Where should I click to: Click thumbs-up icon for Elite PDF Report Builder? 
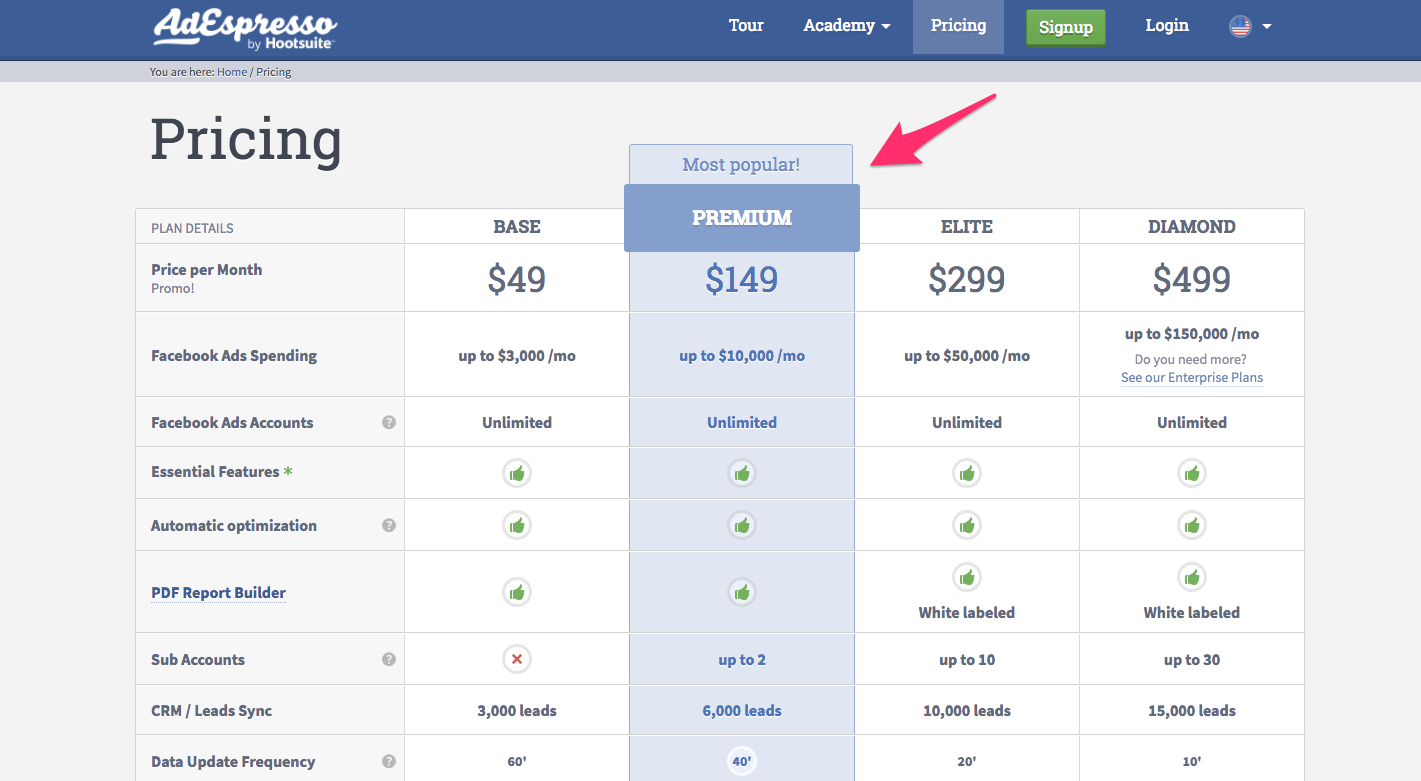coord(966,576)
